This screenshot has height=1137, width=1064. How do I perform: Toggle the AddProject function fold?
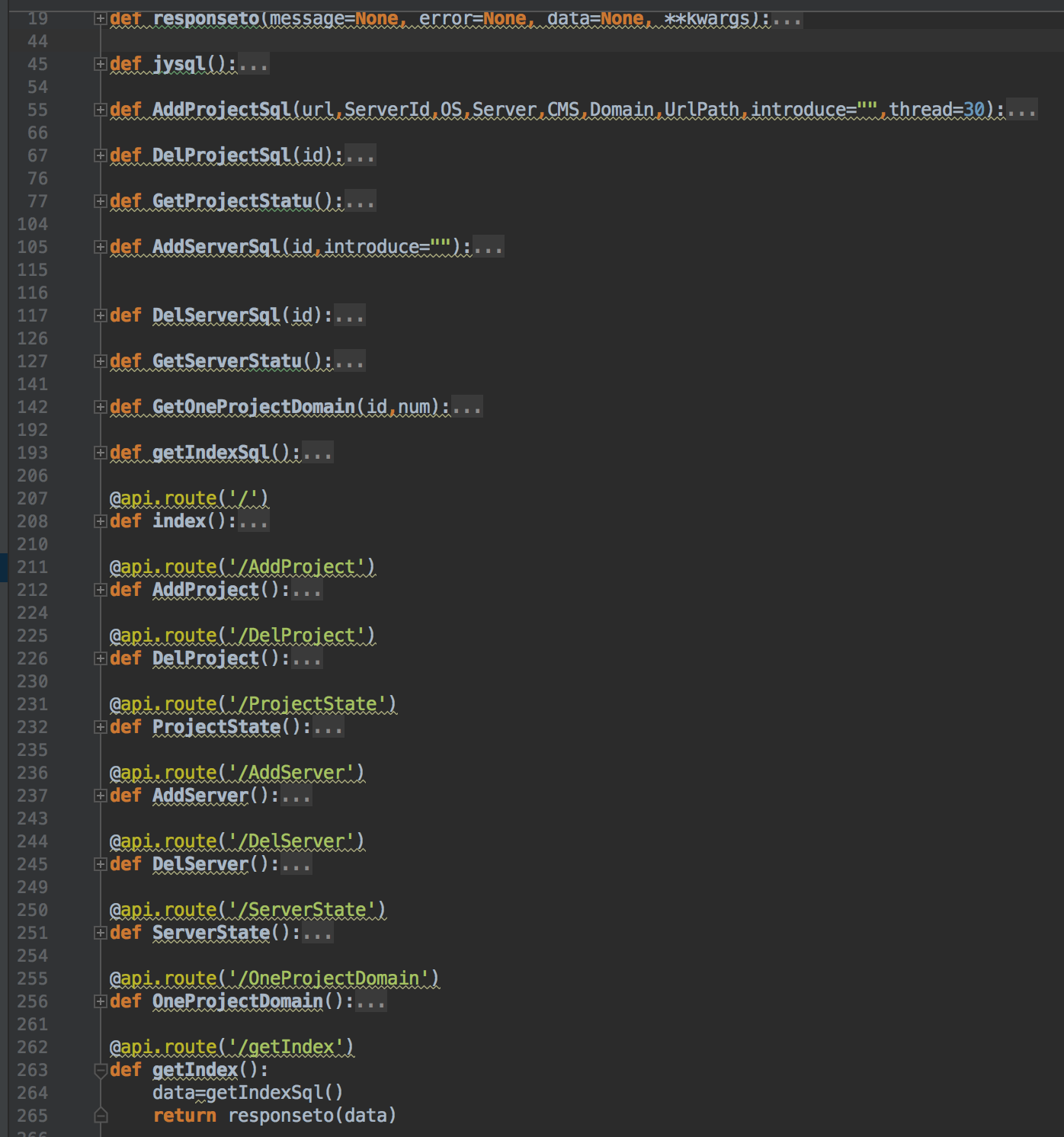click(x=100, y=590)
